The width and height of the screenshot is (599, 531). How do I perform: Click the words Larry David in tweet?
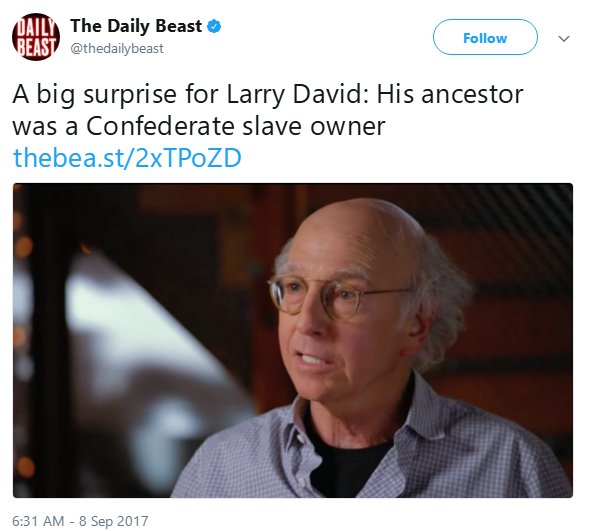coord(294,95)
